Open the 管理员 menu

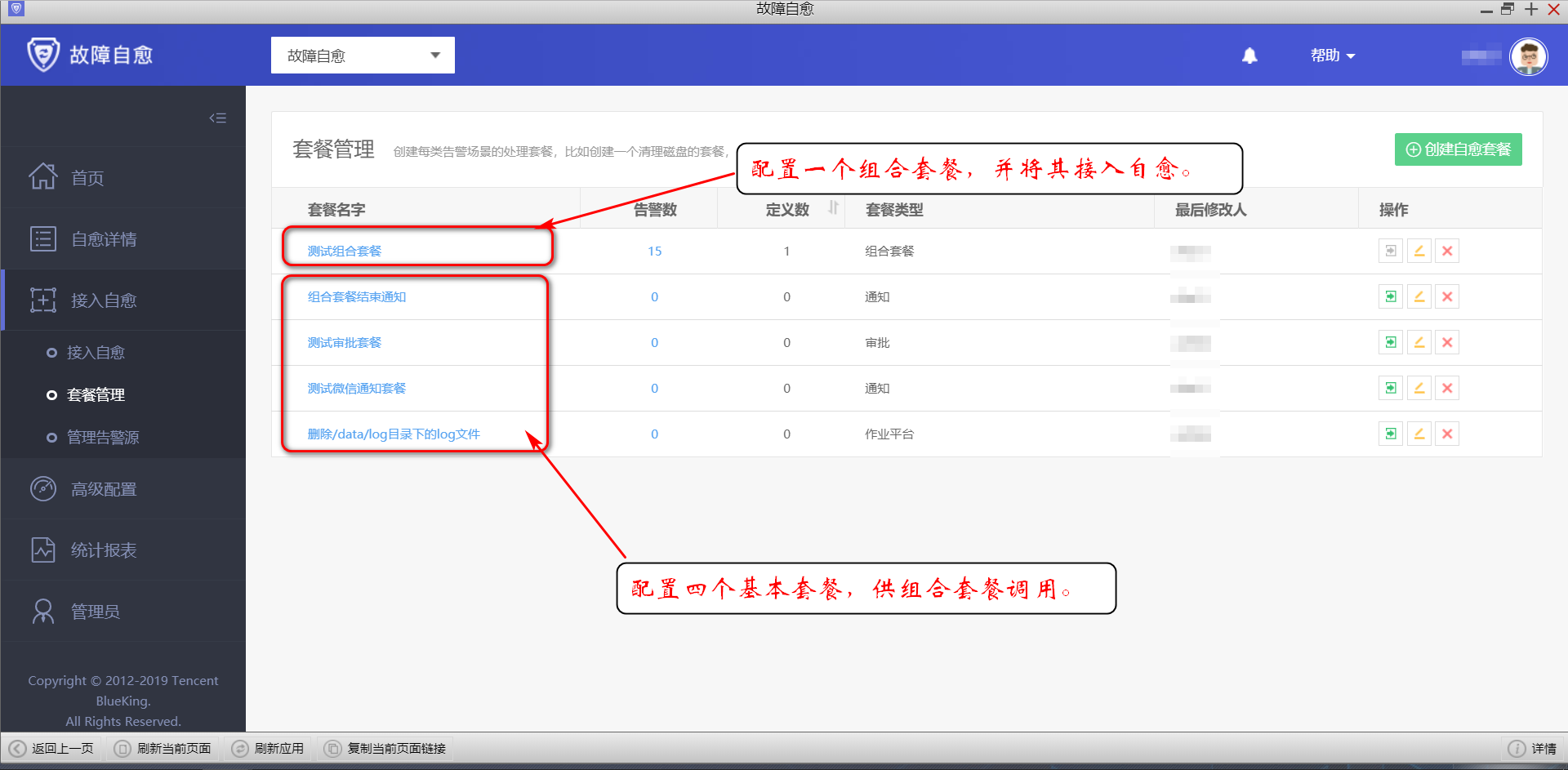(x=123, y=611)
